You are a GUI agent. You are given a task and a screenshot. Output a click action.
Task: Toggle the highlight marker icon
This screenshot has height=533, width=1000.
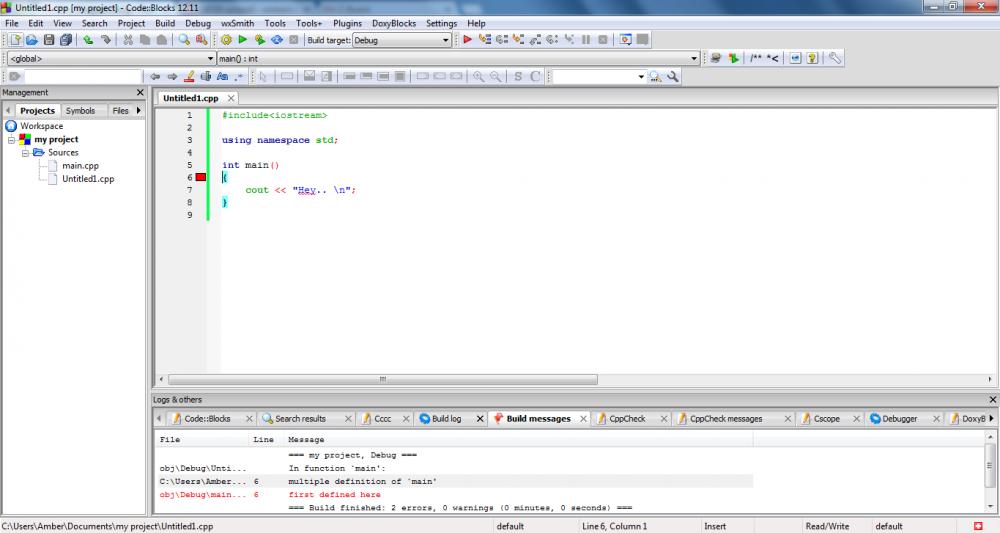pyautogui.click(x=189, y=77)
